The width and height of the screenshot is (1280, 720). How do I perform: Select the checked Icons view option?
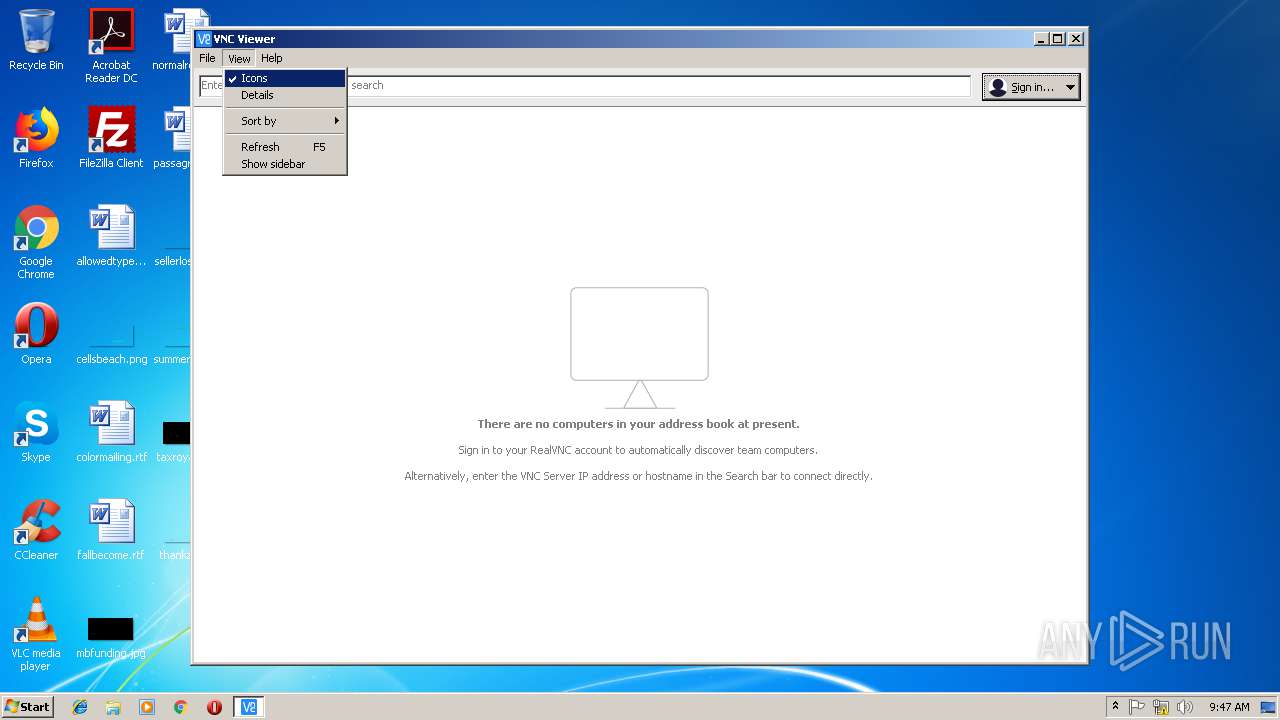click(285, 78)
